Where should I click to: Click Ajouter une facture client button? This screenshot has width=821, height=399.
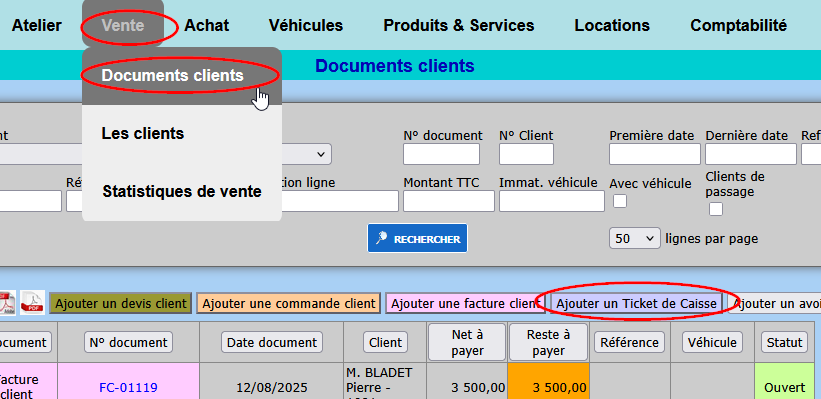[465, 303]
